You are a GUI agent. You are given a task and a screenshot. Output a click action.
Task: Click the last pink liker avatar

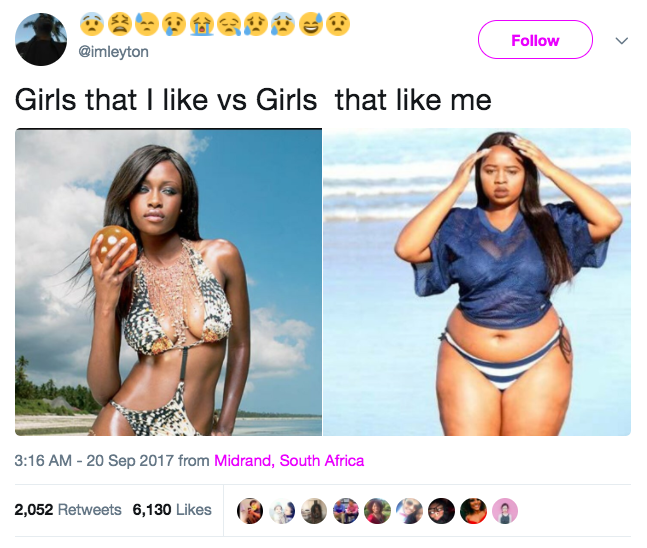pos(505,511)
